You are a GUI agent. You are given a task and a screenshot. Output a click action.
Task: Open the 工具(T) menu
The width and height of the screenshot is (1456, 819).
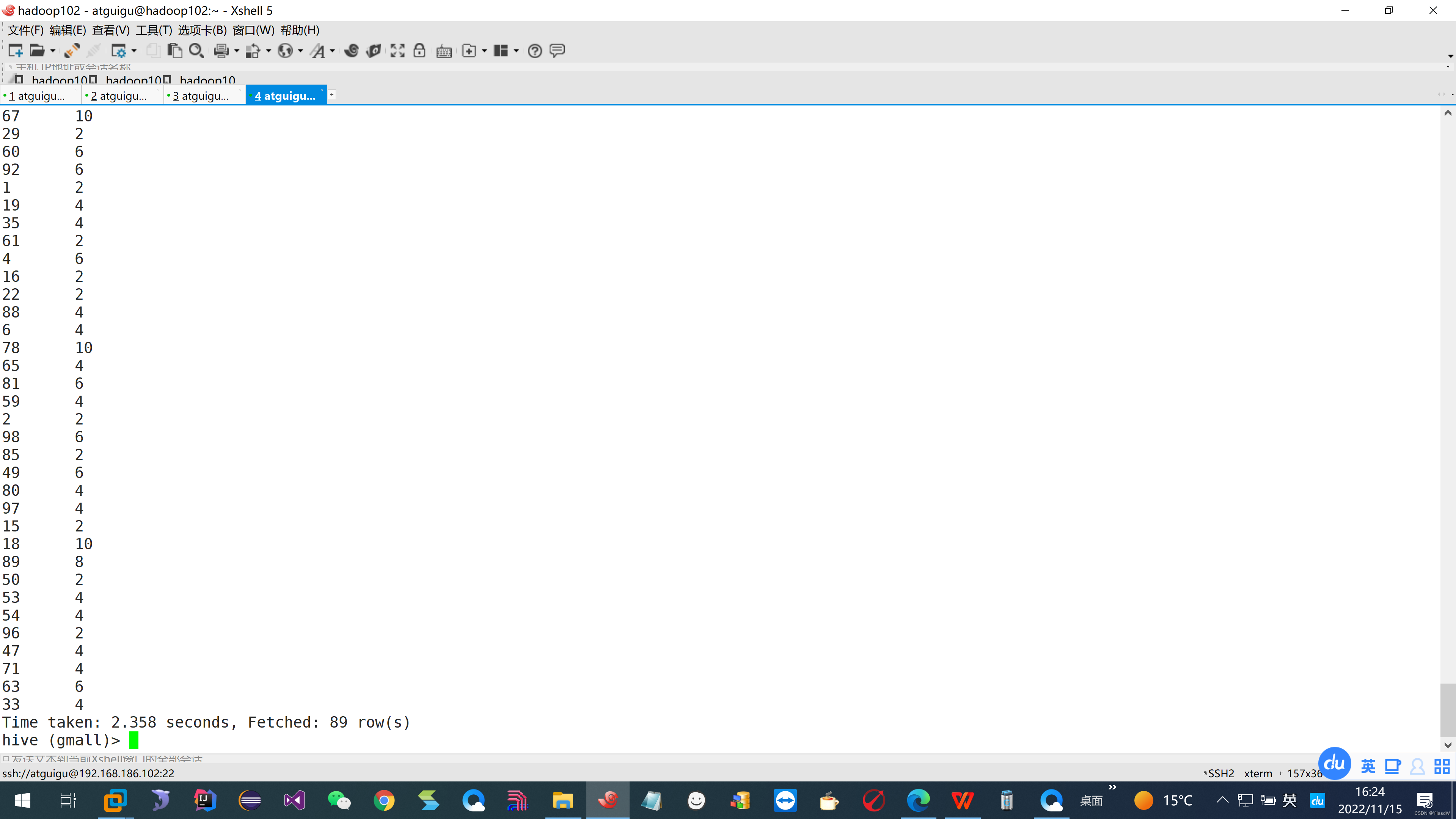[154, 30]
